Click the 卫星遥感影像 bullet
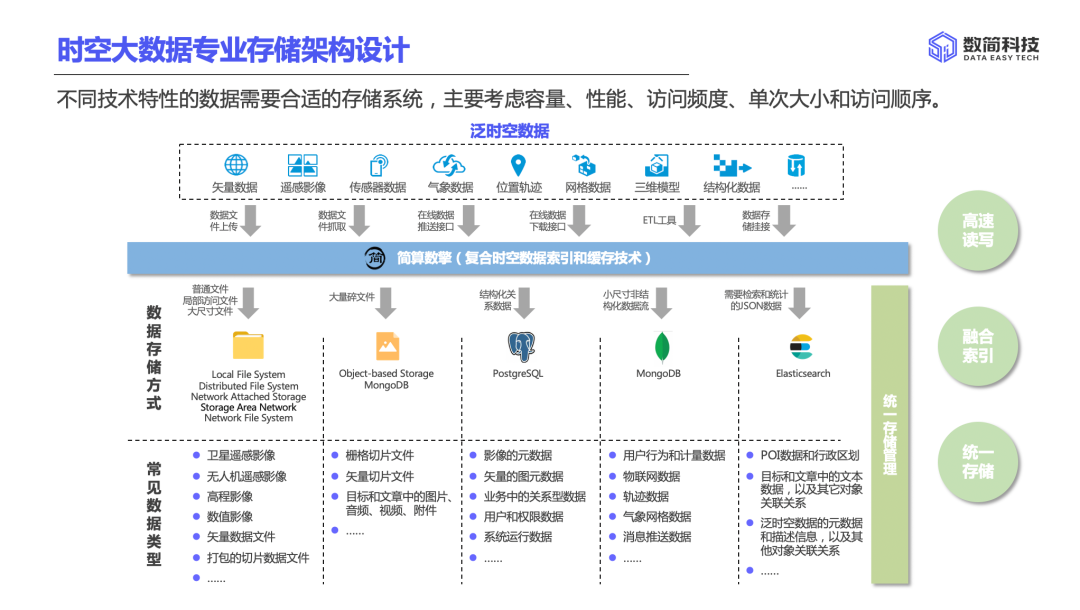The image size is (1080, 610). point(240,455)
